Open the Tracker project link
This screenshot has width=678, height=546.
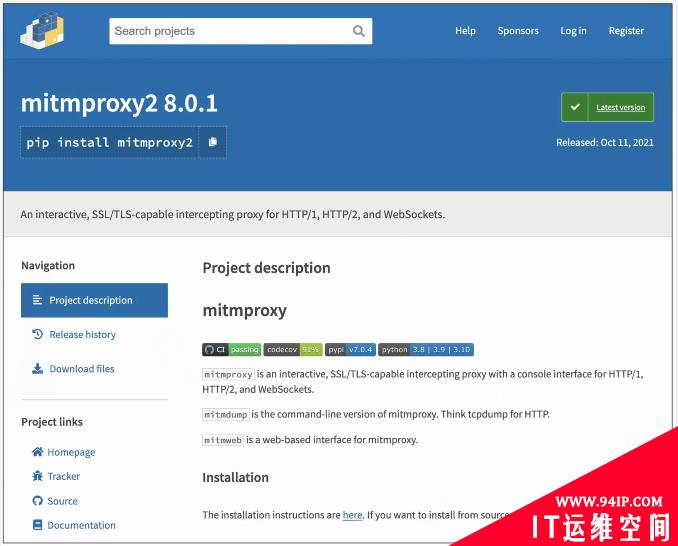tap(56, 476)
